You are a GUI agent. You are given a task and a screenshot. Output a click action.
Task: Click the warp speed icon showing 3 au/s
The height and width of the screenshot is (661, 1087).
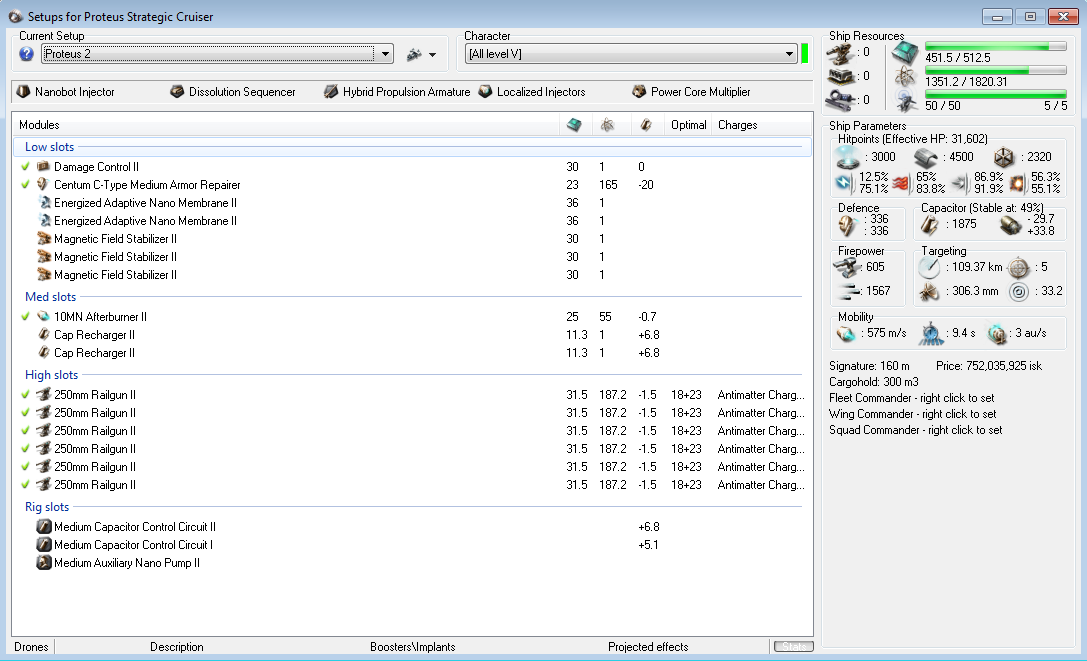tap(997, 334)
